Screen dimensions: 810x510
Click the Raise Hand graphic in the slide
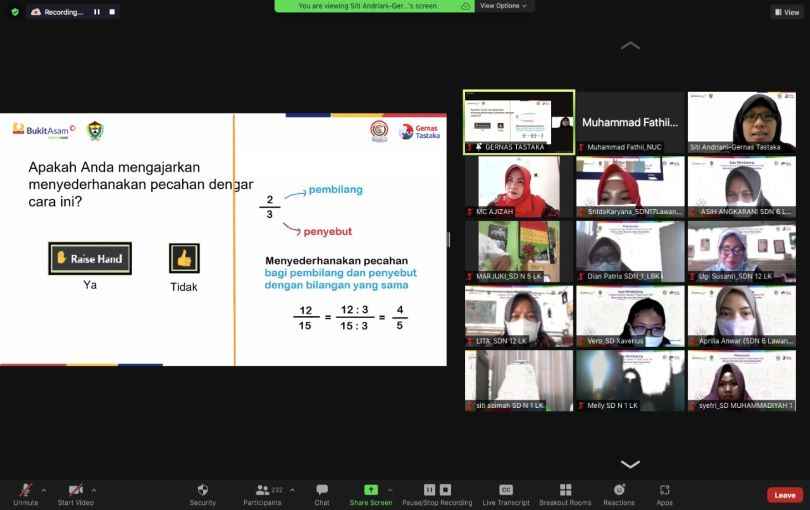(x=90, y=258)
